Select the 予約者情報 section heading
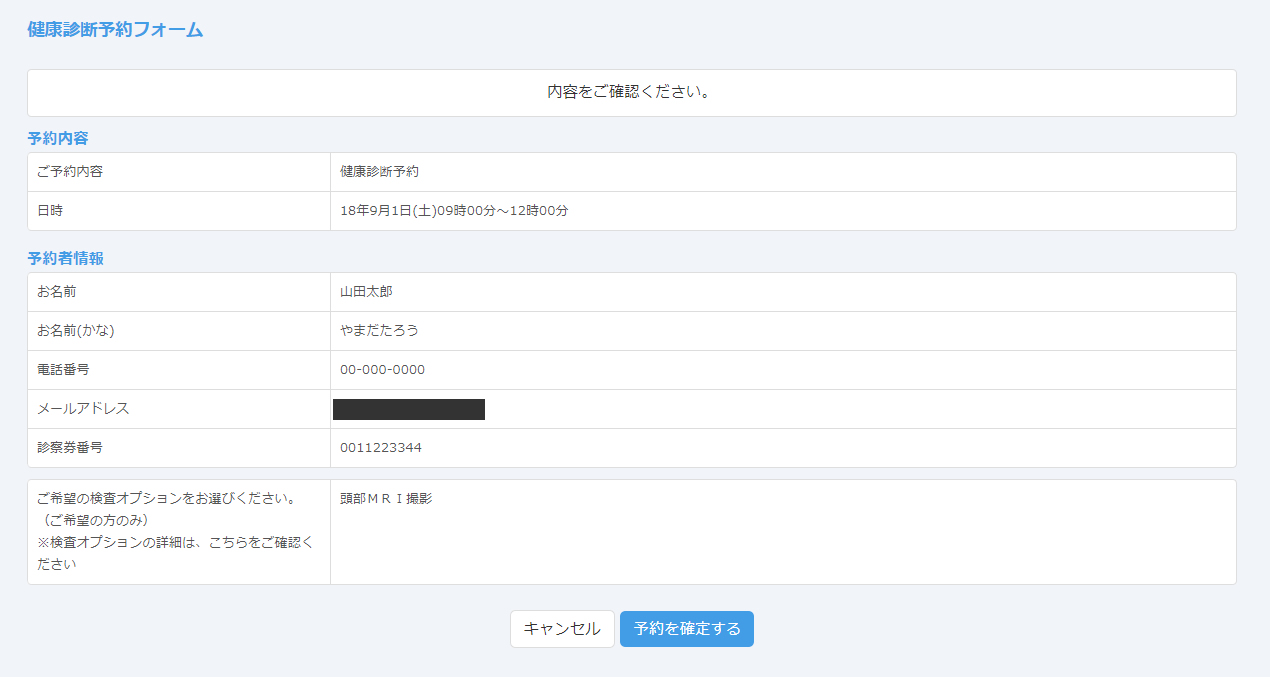The height and width of the screenshot is (677, 1270). tap(65, 258)
